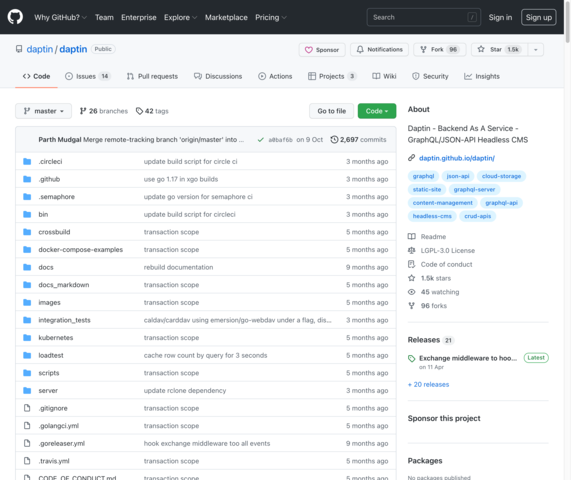The height and width of the screenshot is (480, 571).
Task: Click the eye icon beside 45 watching
Action: [x=411, y=292]
